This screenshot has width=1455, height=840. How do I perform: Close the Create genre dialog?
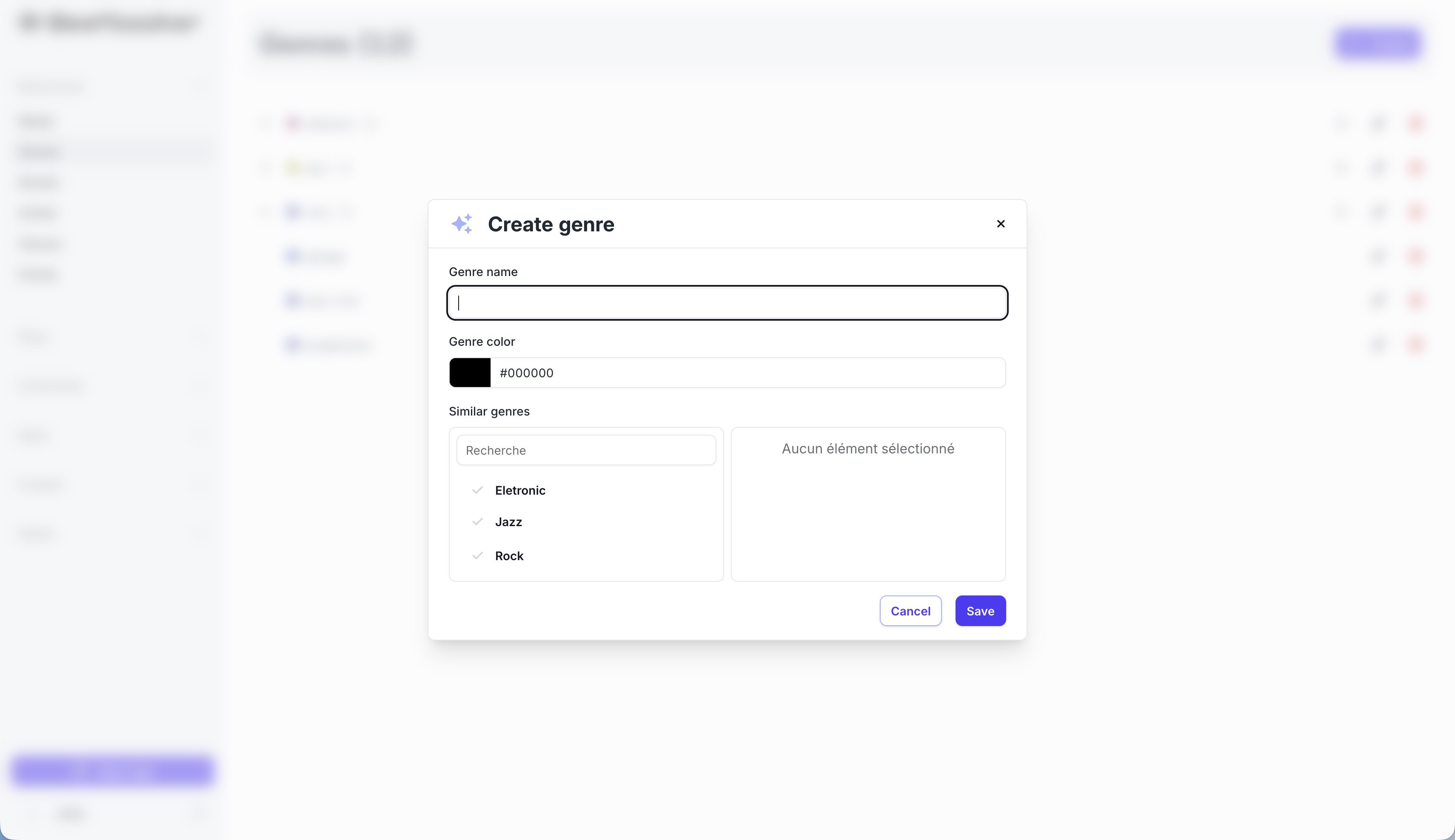tap(1000, 224)
